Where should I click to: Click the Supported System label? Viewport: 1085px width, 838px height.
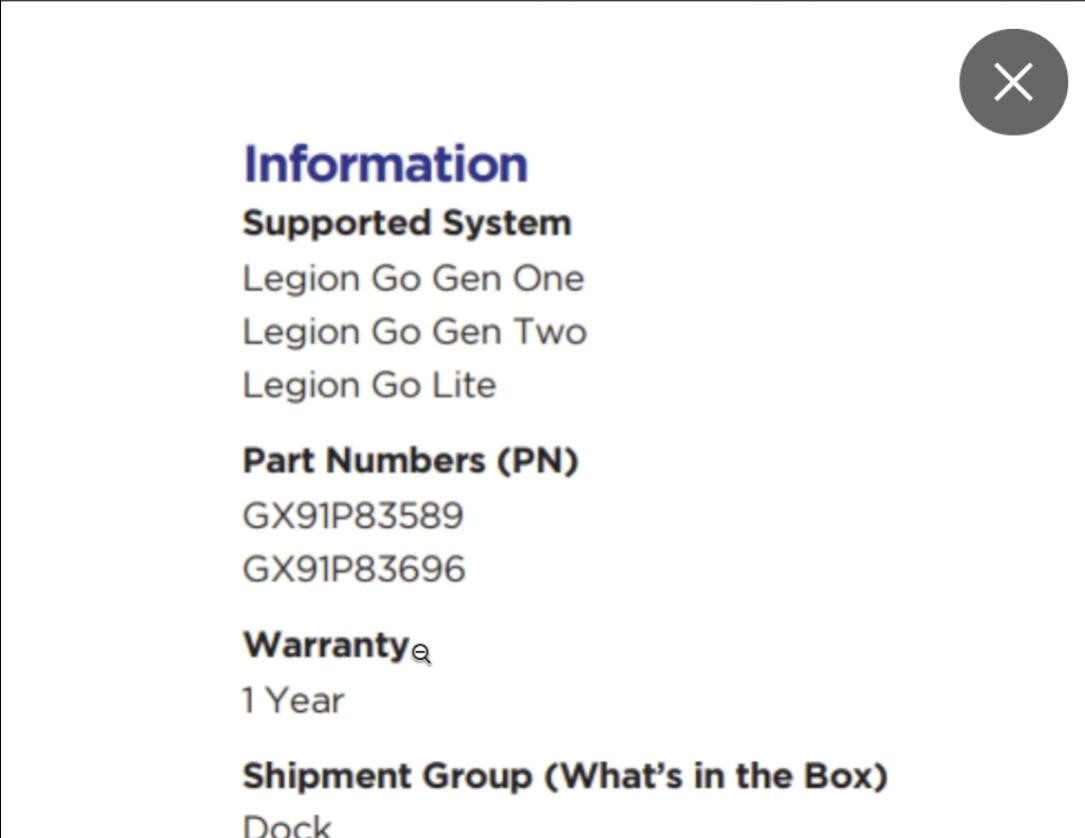[406, 222]
